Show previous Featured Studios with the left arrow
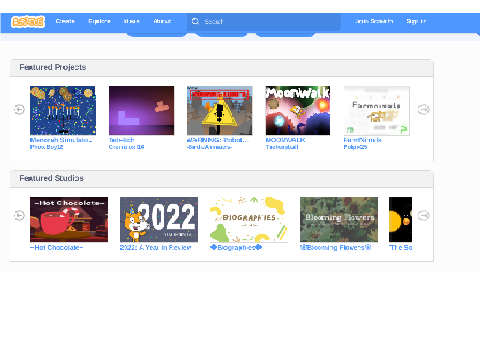 click(19, 215)
